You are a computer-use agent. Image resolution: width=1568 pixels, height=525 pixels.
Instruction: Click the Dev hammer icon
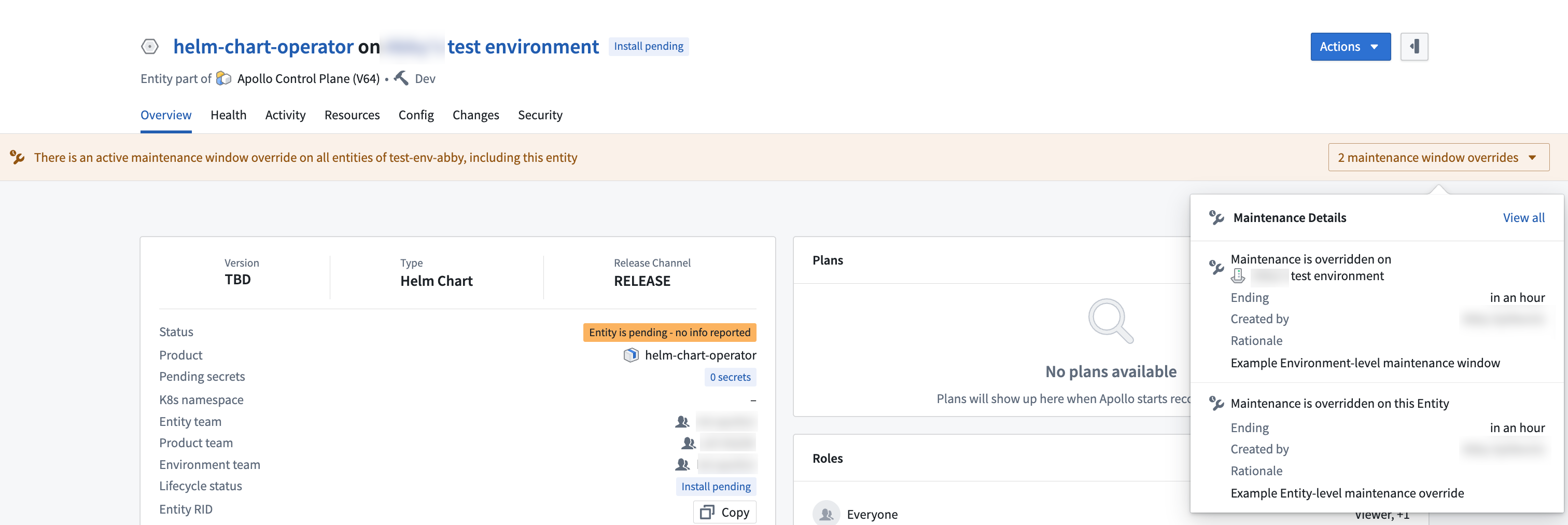[401, 78]
